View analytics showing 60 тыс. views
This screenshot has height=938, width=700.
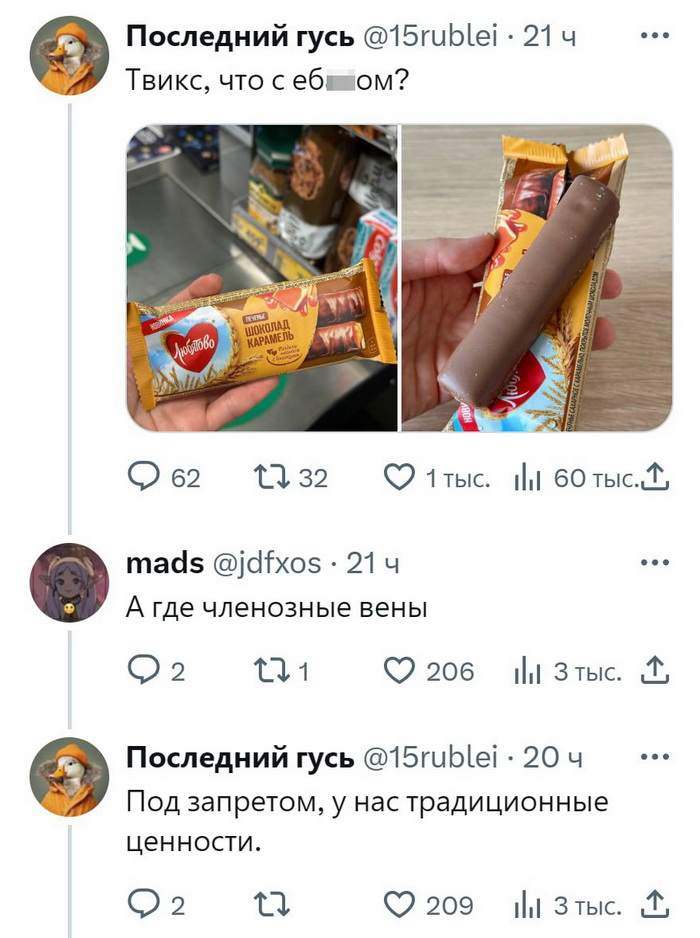tap(575, 478)
